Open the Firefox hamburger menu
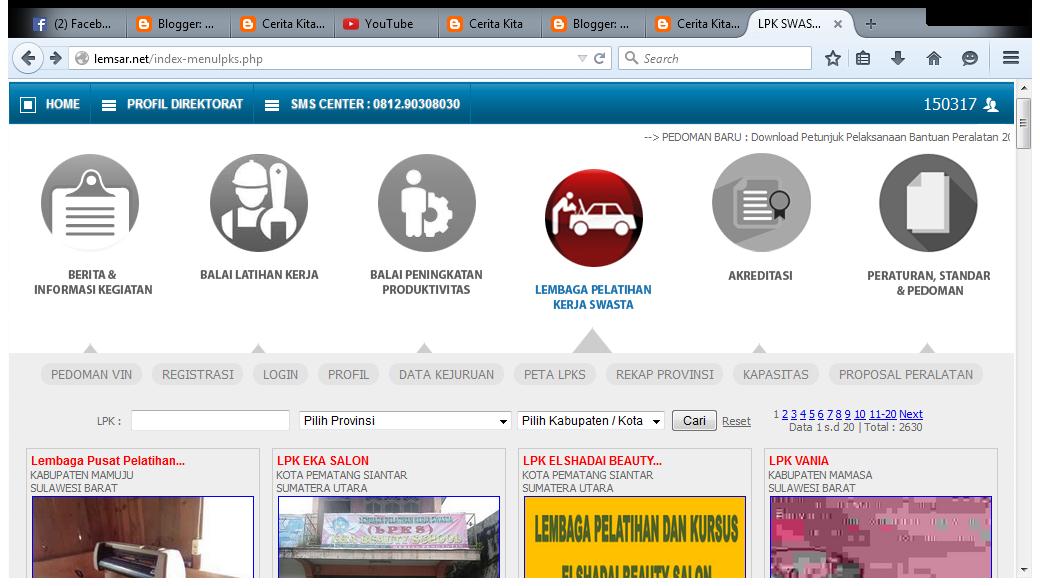Viewport: 1040px width, 586px height. pyautogui.click(x=1010, y=58)
